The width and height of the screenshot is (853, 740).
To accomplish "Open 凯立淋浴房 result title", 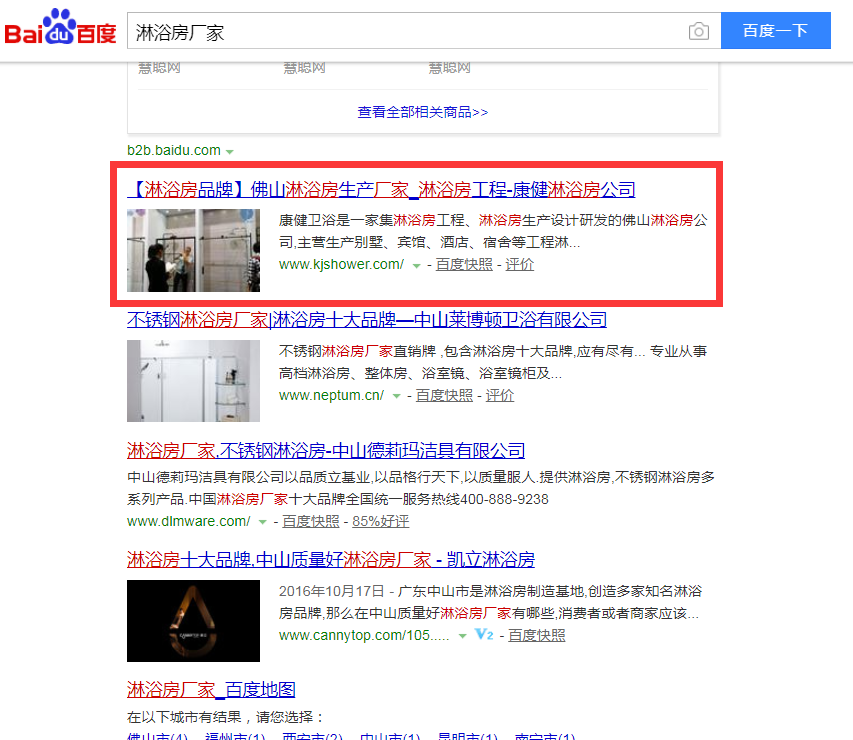I will pyautogui.click(x=331, y=559).
